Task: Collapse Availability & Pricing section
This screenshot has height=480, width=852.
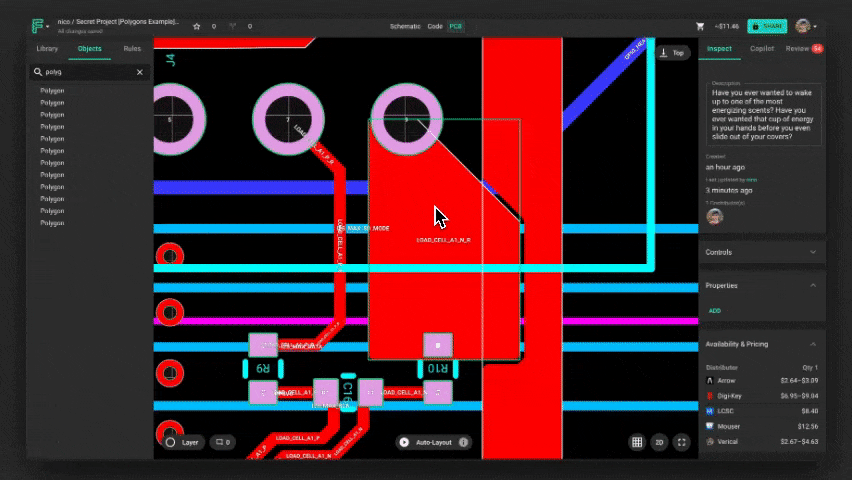Action: [813, 344]
